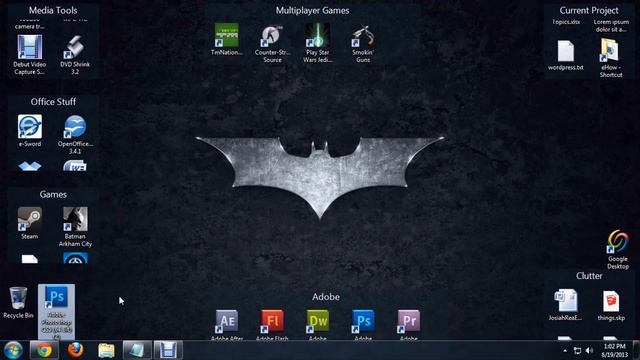Open Windows Explorer taskbar folder
Screen dimensions: 640x360
pyautogui.click(x=106, y=350)
